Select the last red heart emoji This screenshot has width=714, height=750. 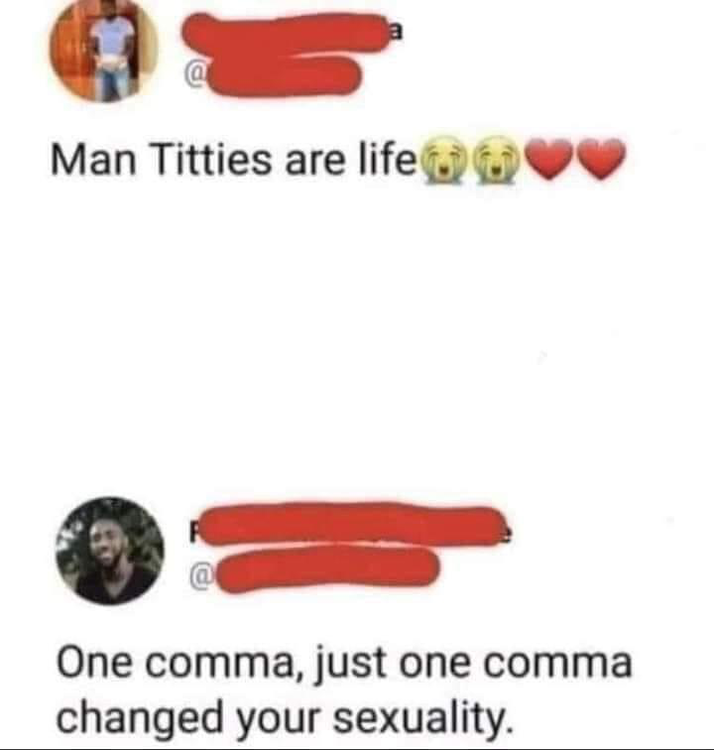click(x=601, y=159)
